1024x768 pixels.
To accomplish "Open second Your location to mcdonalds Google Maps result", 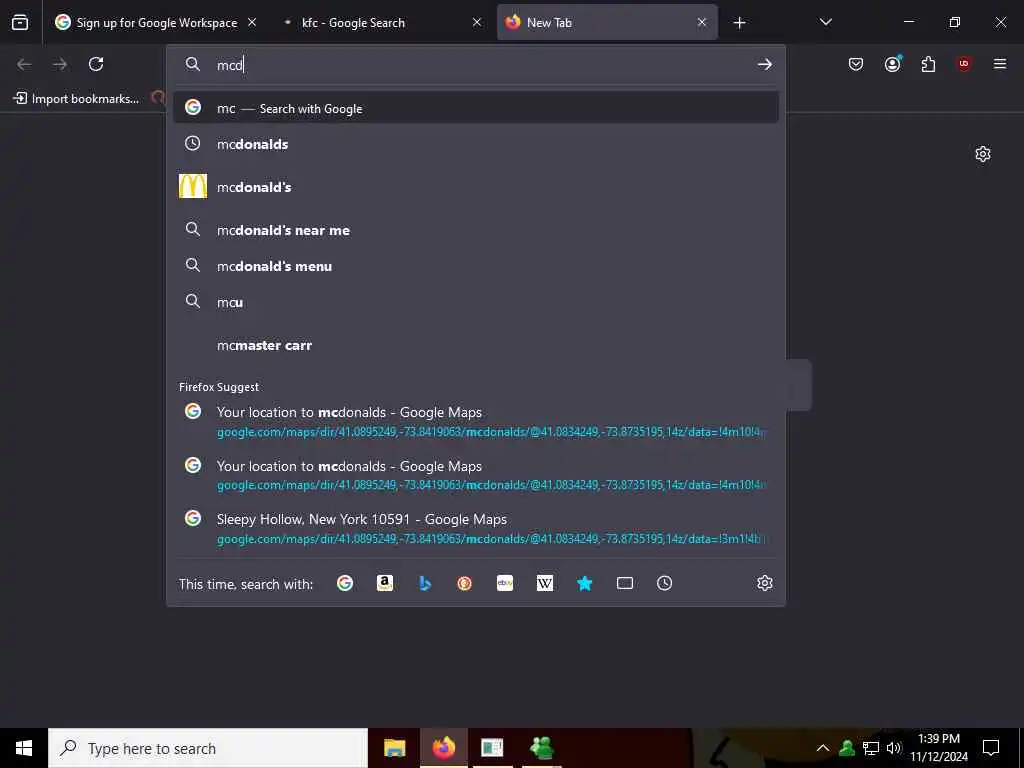I will point(475,475).
